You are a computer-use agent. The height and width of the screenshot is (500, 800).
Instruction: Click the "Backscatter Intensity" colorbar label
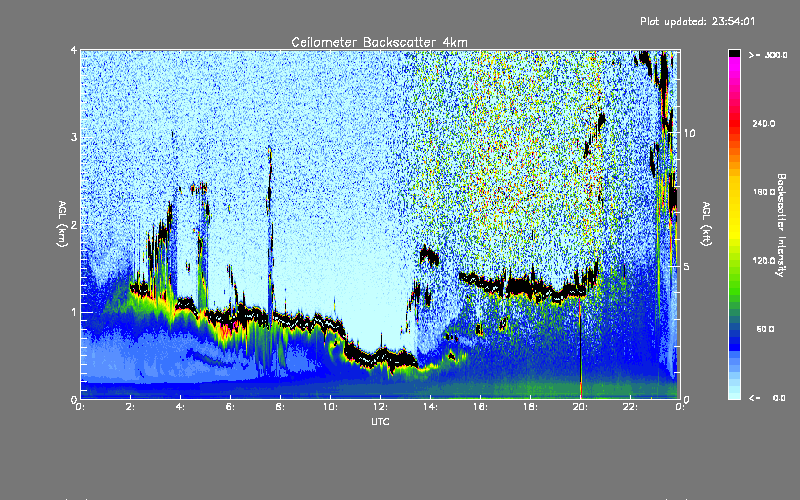[x=781, y=225]
